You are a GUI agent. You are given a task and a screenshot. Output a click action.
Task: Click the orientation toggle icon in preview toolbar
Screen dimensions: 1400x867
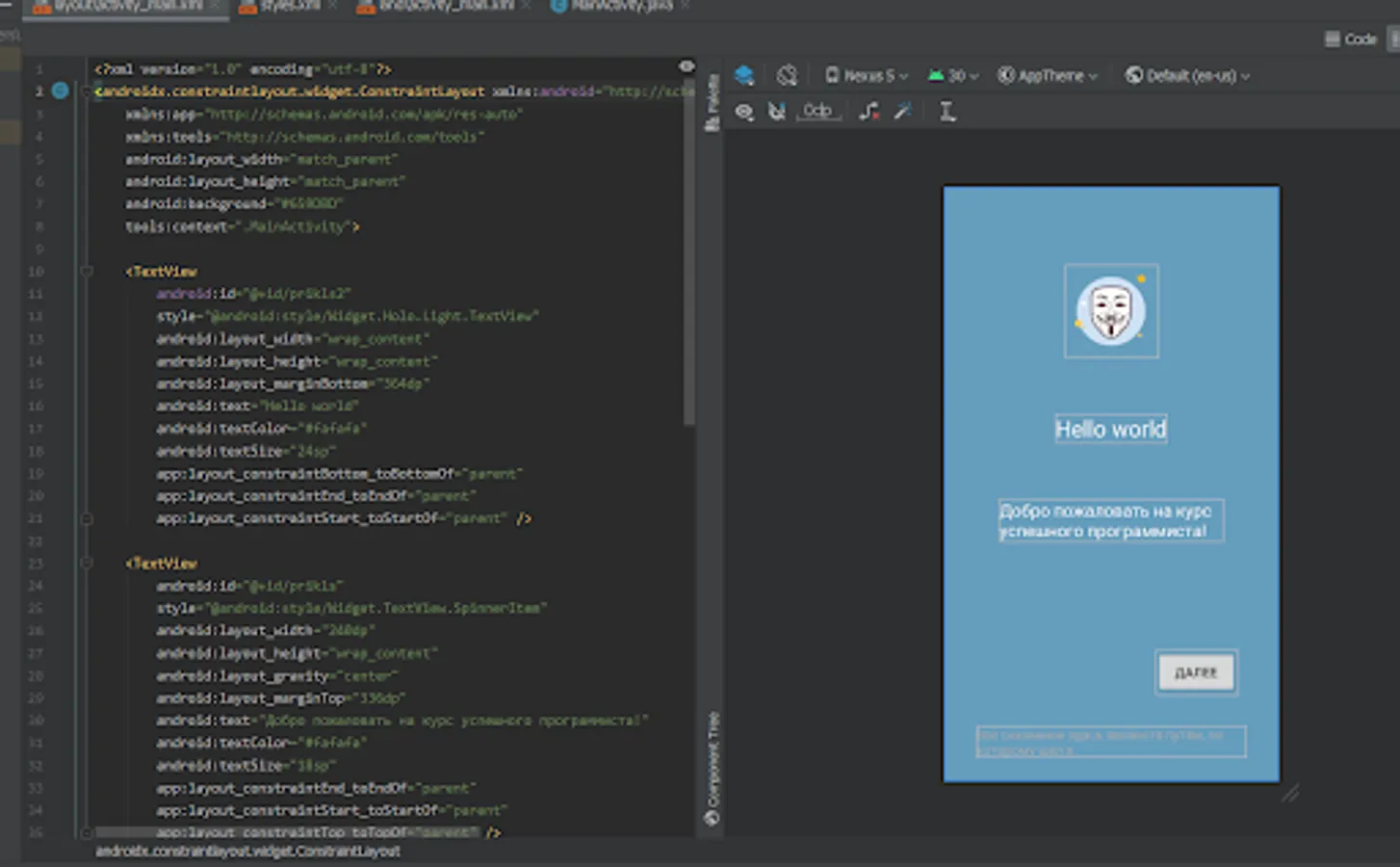click(x=787, y=75)
